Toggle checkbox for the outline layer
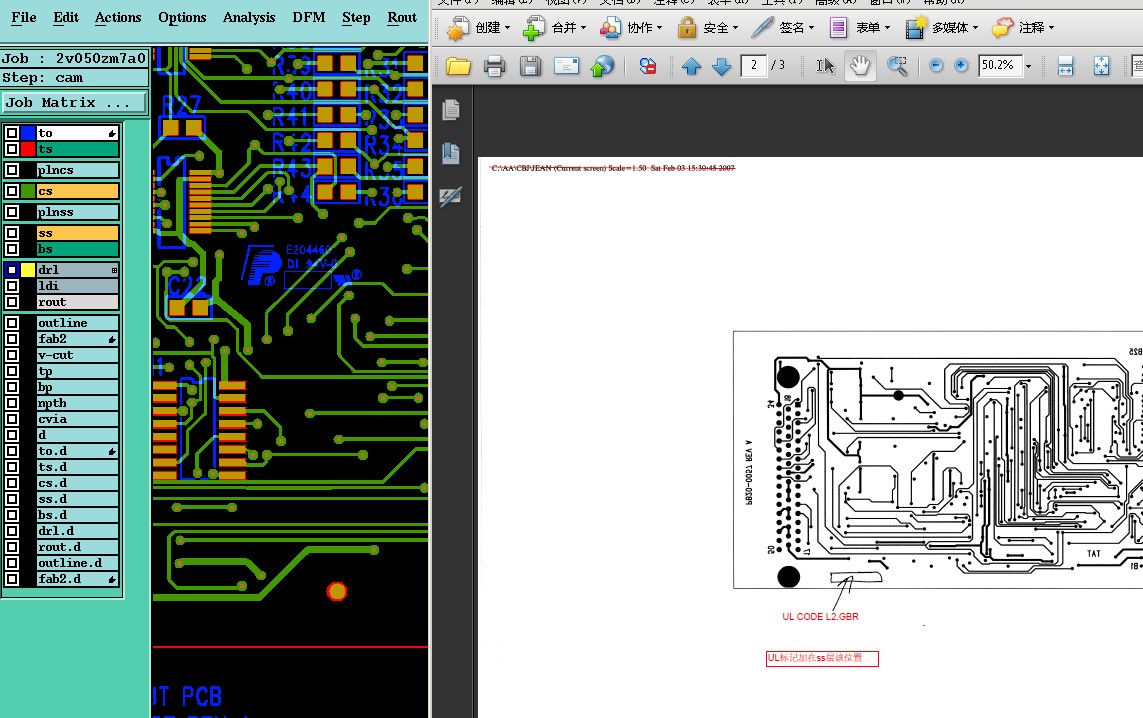Viewport: 1143px width, 718px height. 12,323
